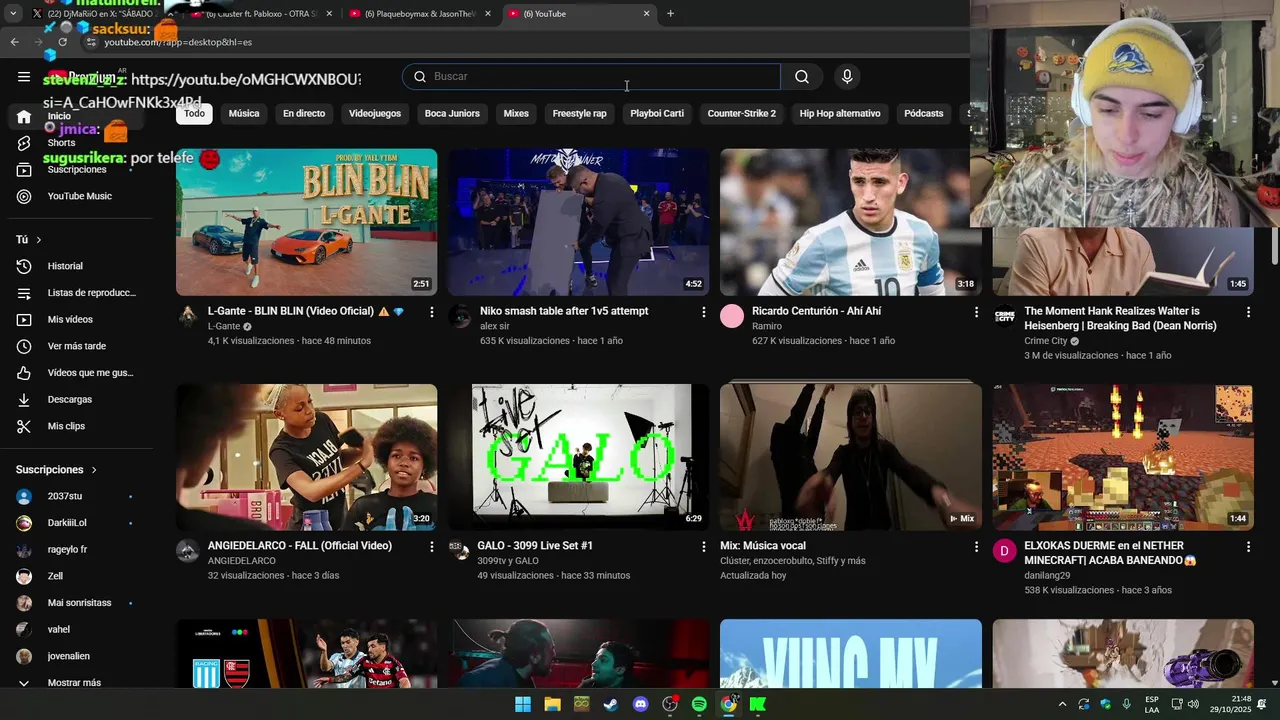Viewport: 1280px width, 720px height.
Task: Expand the Tú section chevron
Action: coord(39,240)
